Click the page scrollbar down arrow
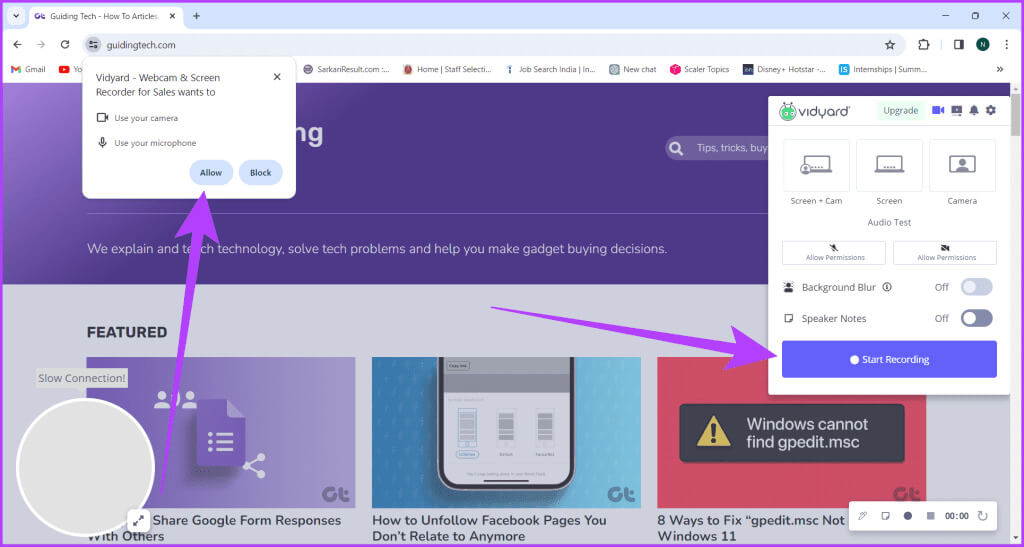1024x547 pixels. pos(1016,538)
